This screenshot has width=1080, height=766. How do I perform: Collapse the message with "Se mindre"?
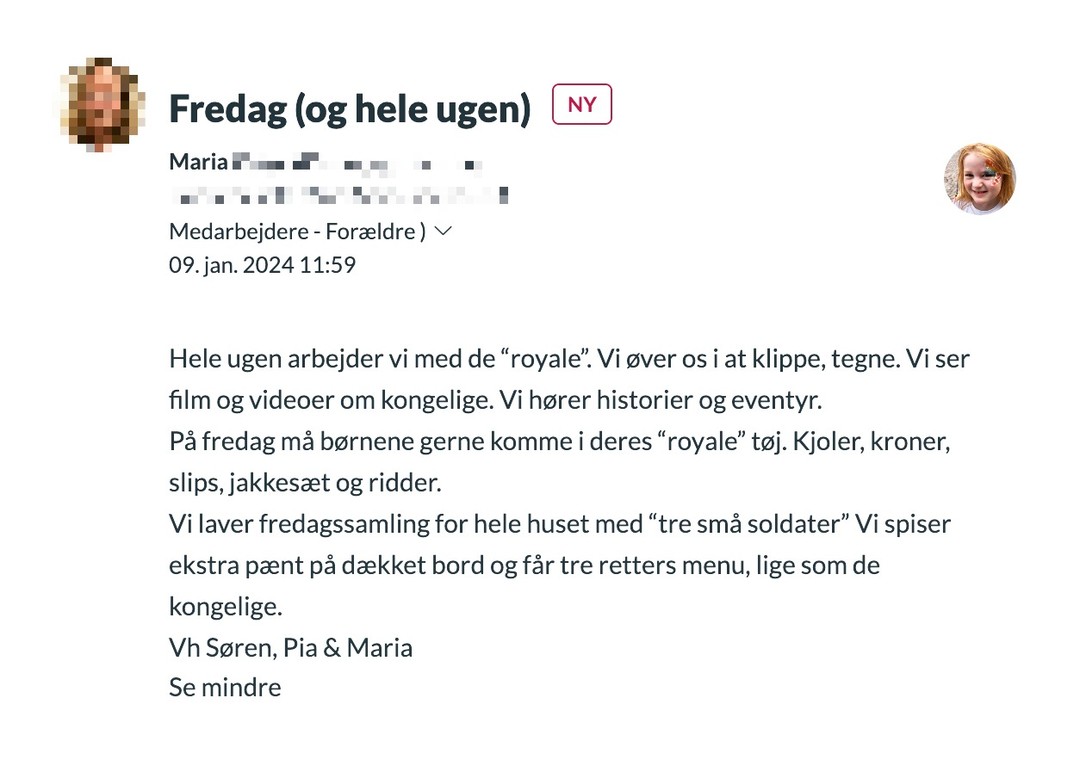tap(225, 687)
